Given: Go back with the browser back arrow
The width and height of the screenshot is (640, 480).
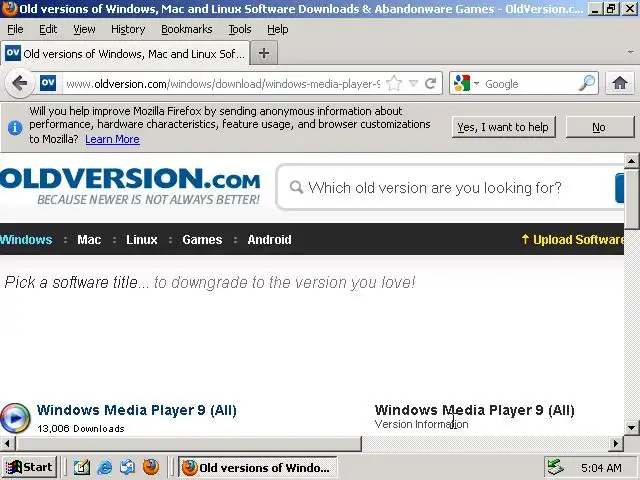Looking at the screenshot, I should point(20,84).
